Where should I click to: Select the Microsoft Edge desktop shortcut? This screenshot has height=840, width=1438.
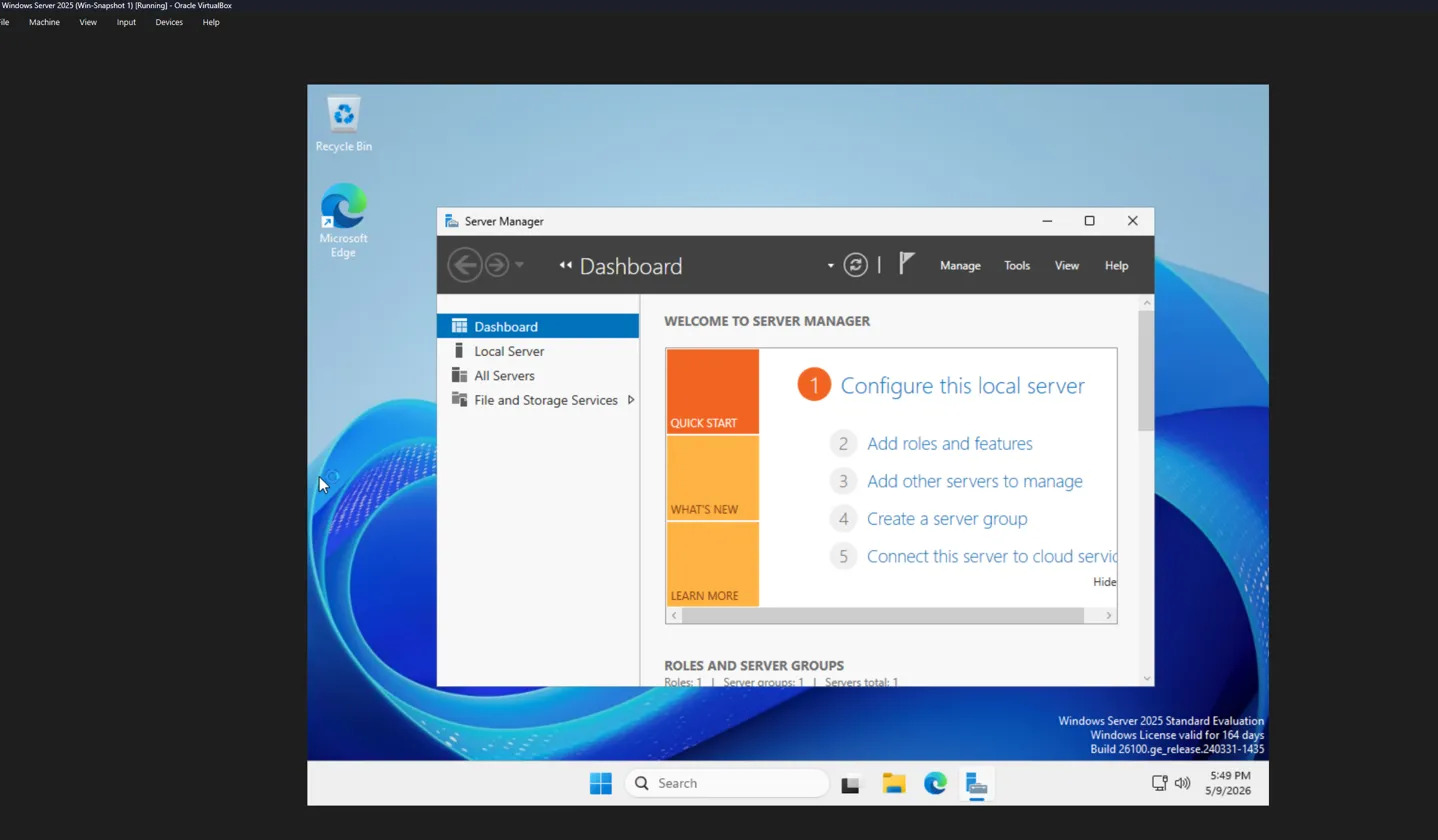tap(343, 221)
